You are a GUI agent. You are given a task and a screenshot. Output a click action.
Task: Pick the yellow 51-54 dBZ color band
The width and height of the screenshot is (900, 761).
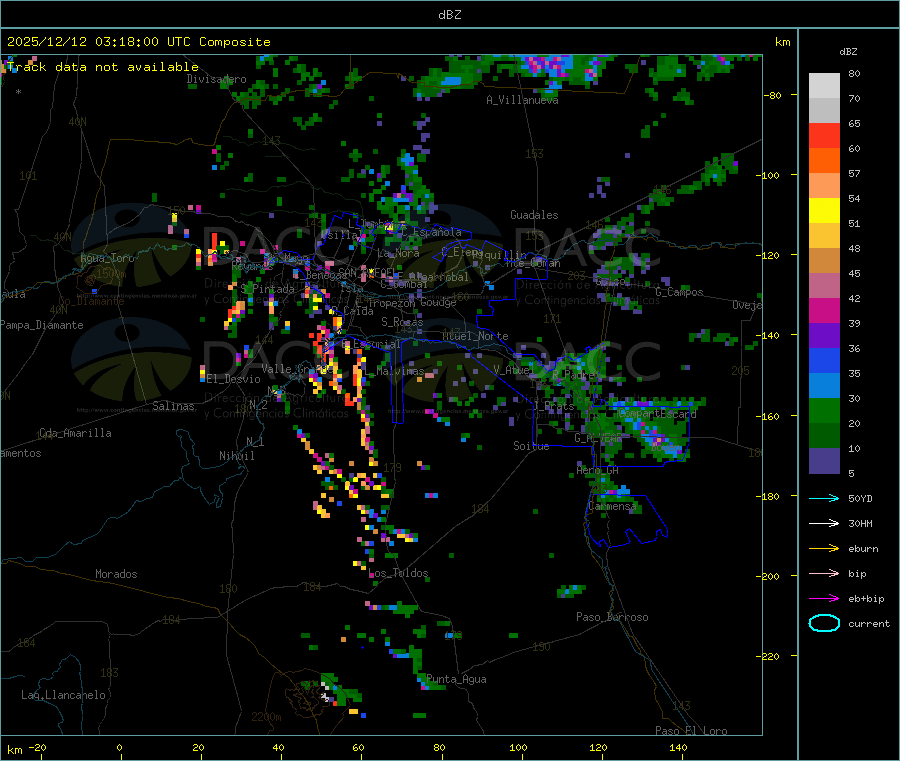[824, 211]
